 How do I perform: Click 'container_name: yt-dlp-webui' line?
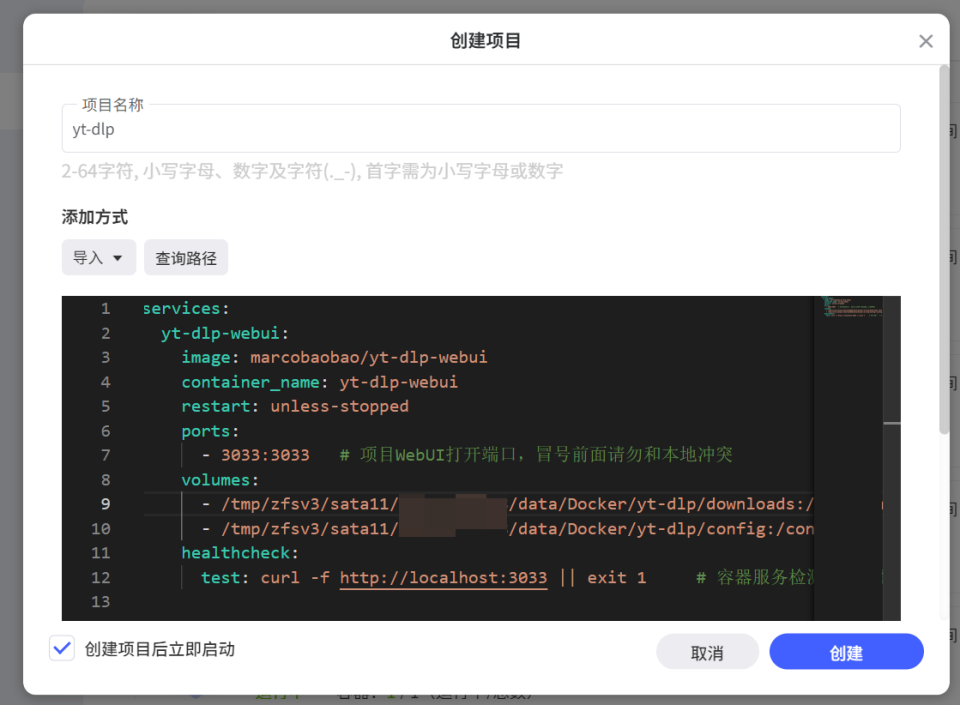click(320, 382)
